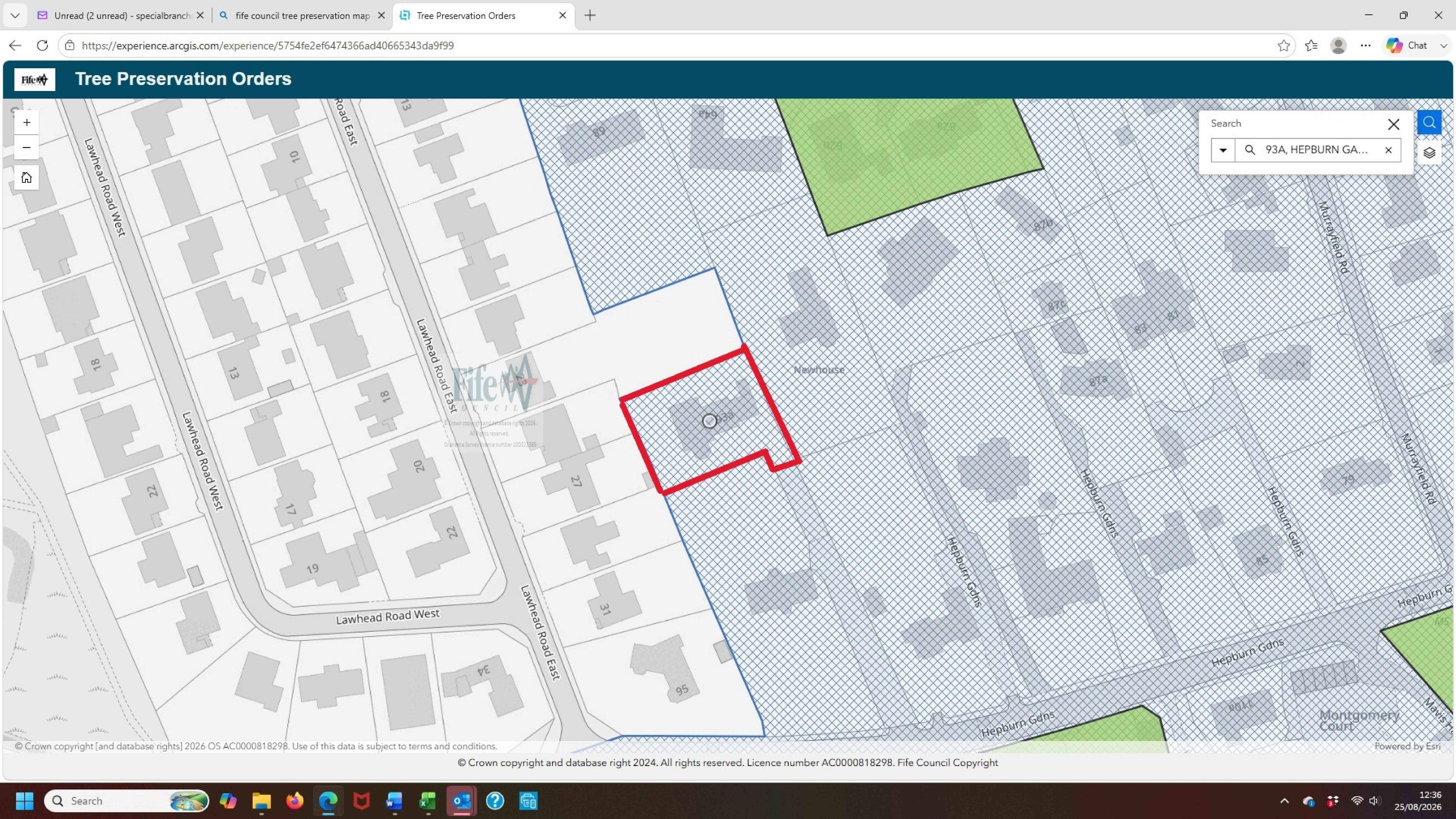Show hidden system tray icons
Viewport: 1456px width, 819px height.
[x=1284, y=801]
